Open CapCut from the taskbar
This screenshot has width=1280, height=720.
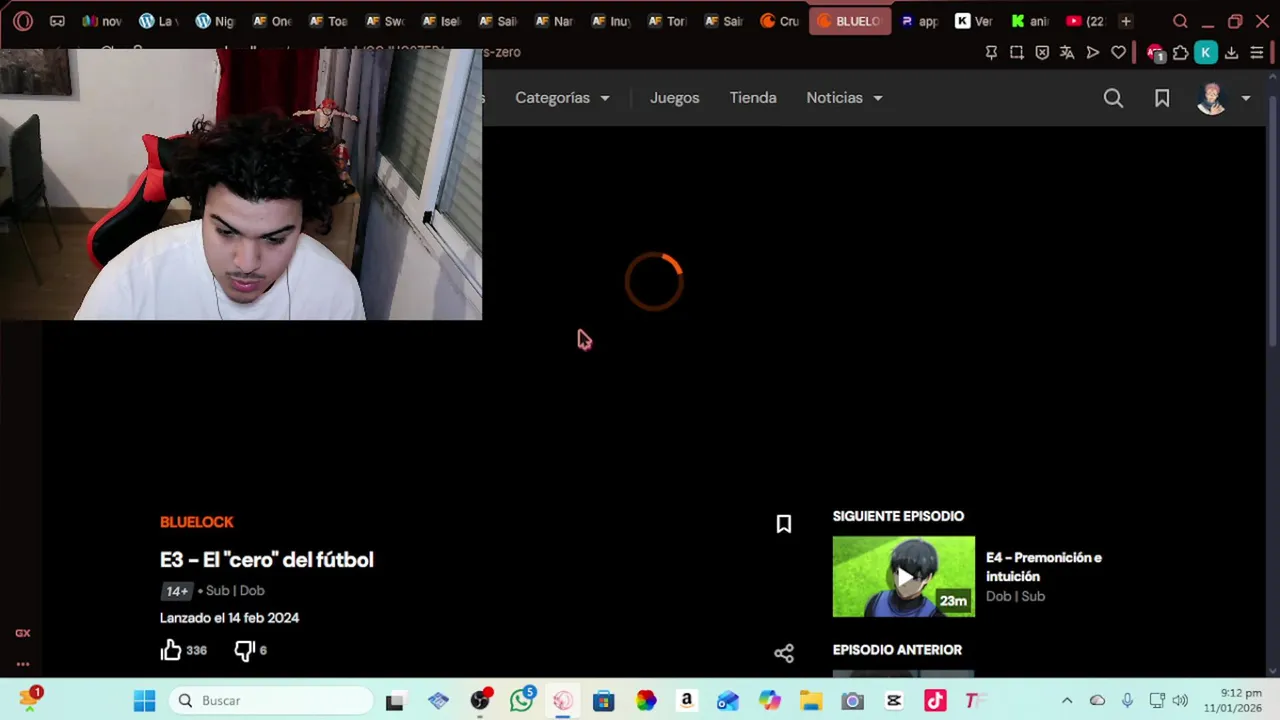(x=893, y=701)
